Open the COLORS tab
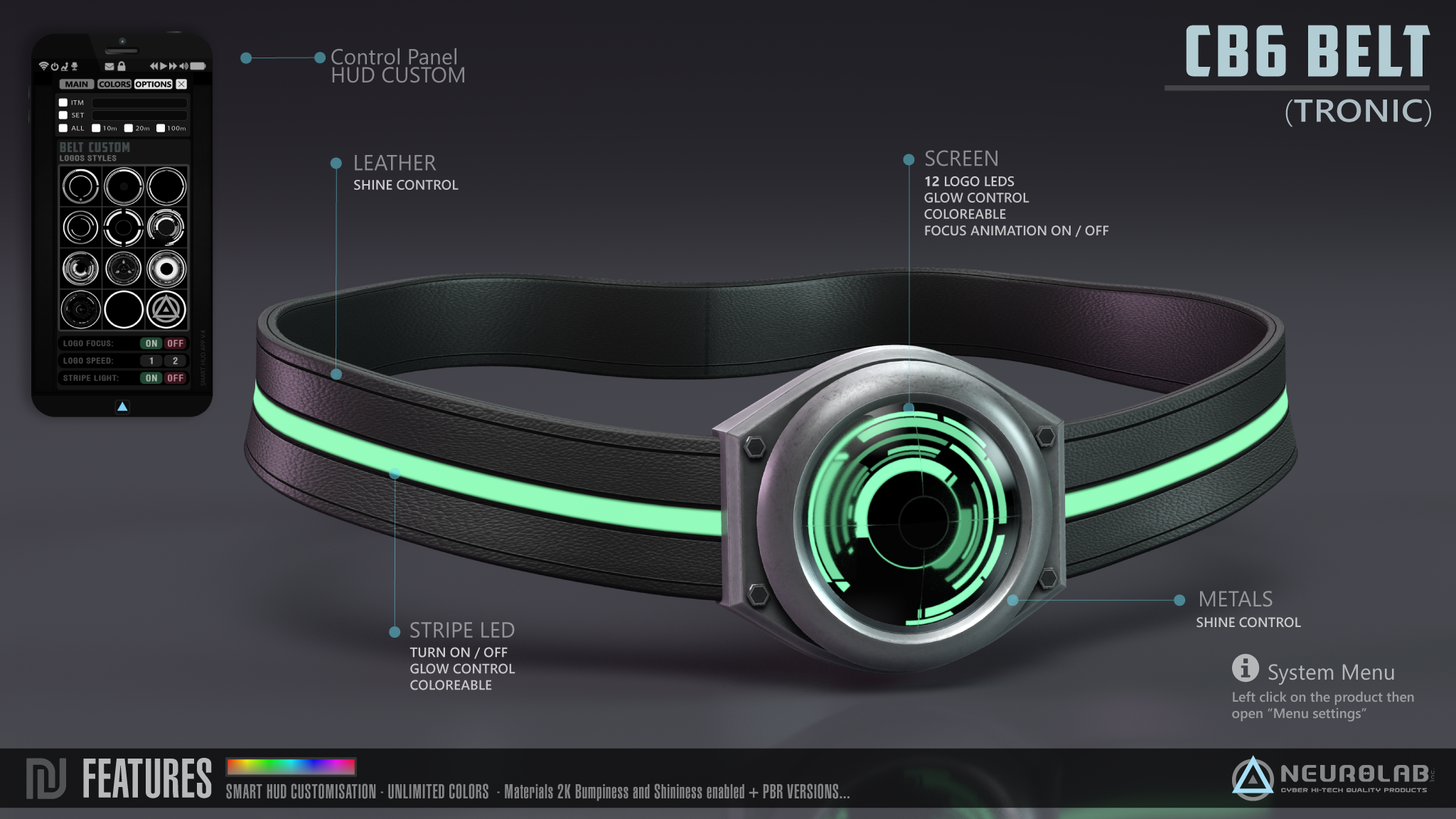Viewport: 1456px width, 819px height. click(114, 84)
